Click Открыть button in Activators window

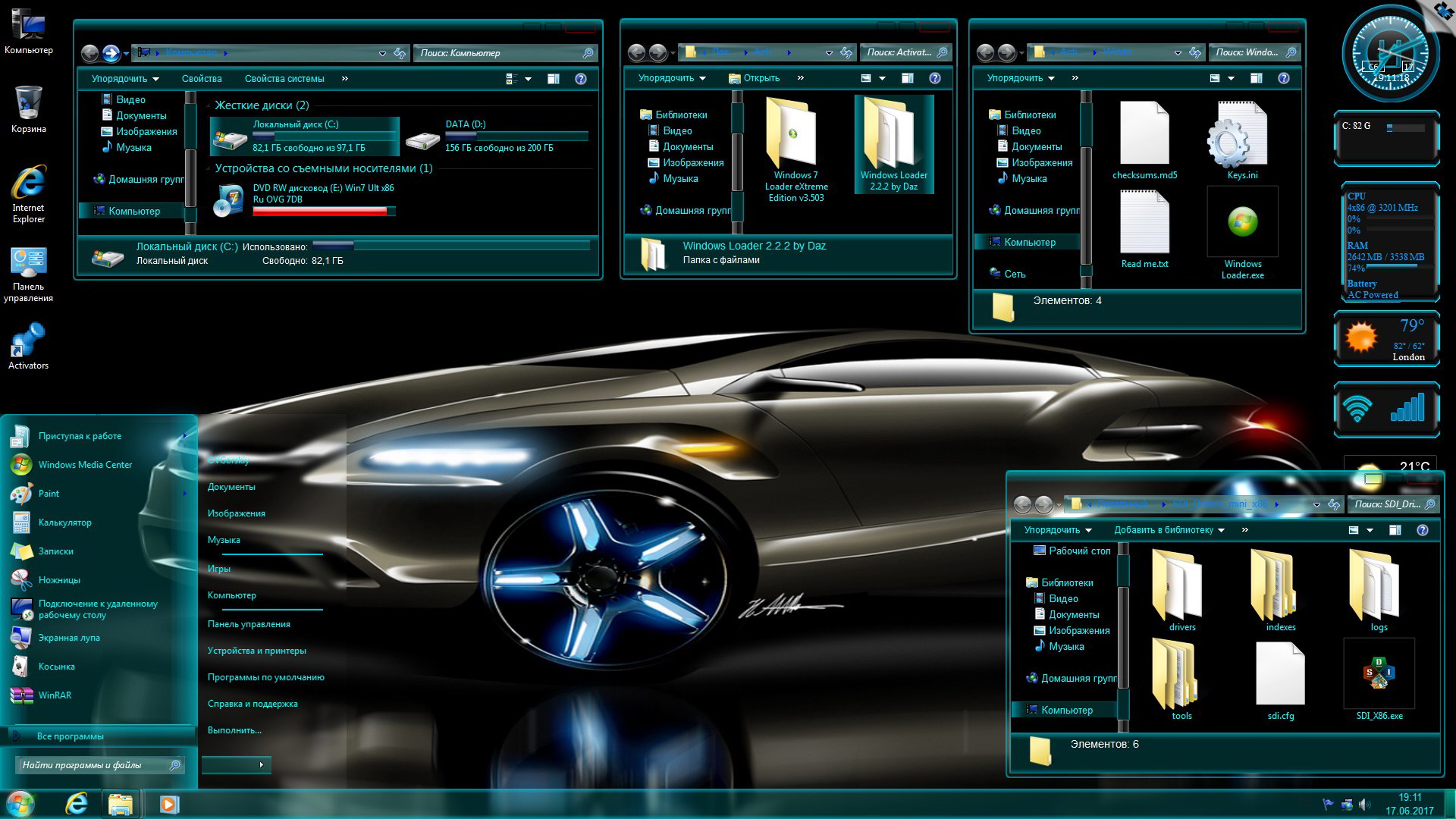coord(754,78)
